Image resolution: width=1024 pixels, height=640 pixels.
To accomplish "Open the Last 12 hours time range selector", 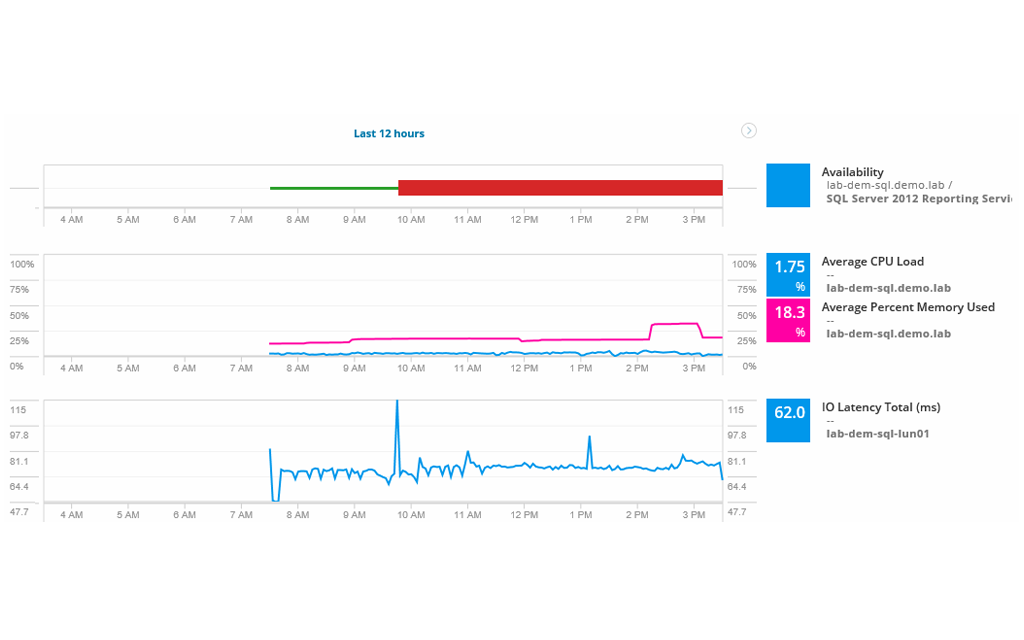I will [389, 133].
